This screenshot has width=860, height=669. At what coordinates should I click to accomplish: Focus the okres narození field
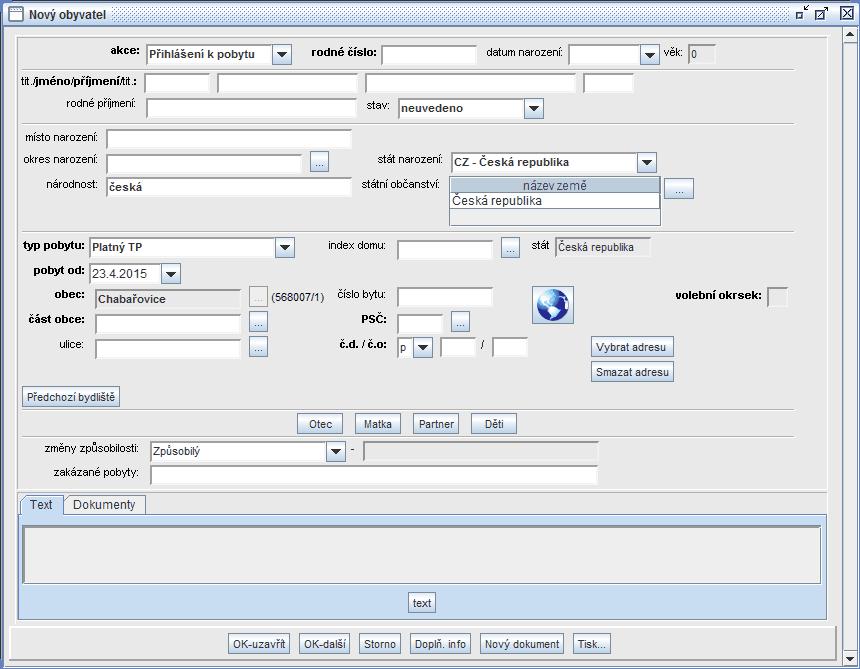204,163
